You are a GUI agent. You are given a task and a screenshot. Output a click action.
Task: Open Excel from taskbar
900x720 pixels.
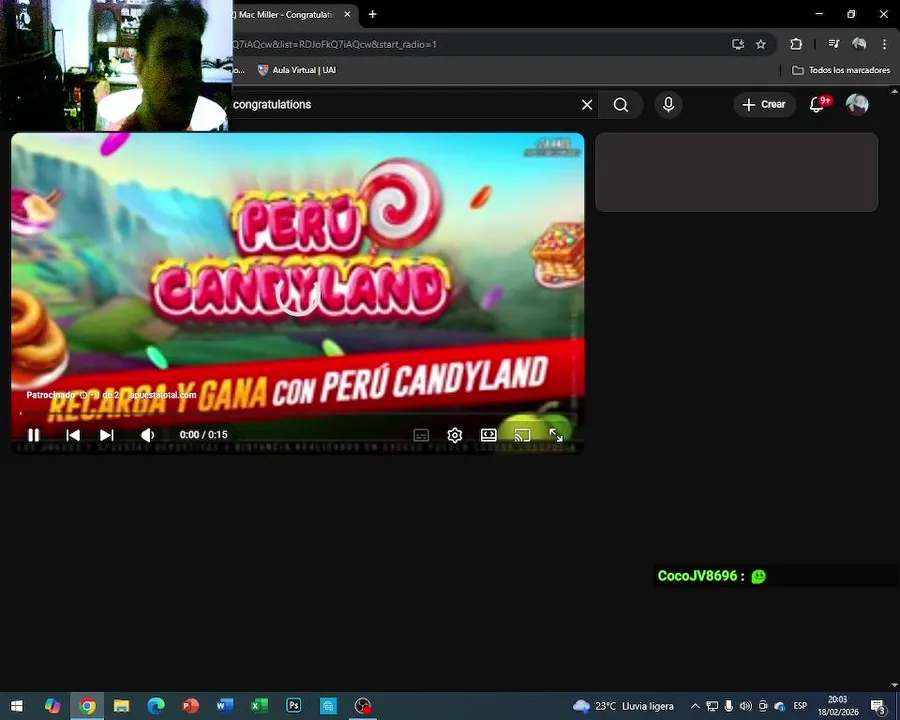259,706
